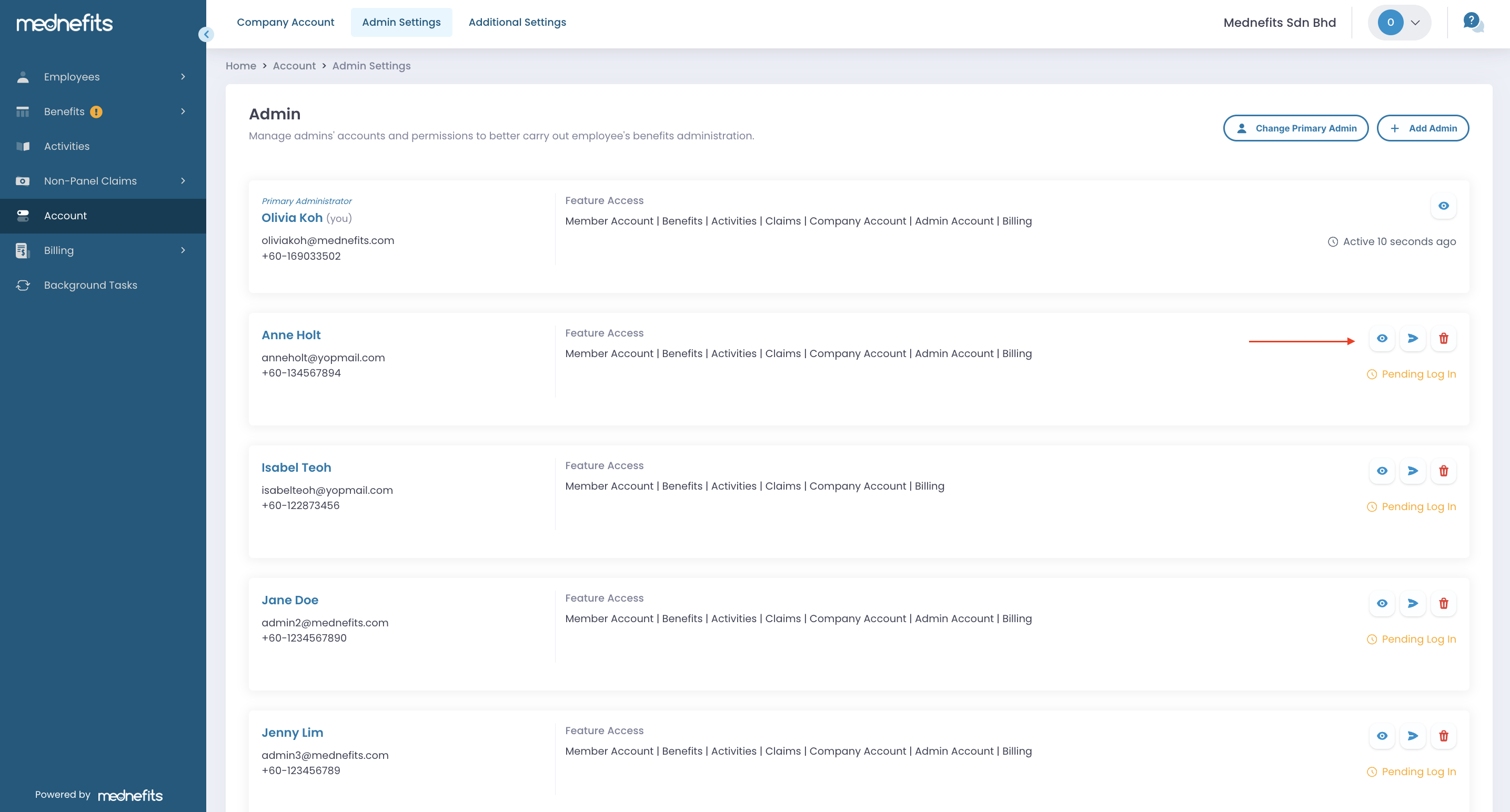The width and height of the screenshot is (1510, 812).
Task: Click the Billing invoice icon
Action: coord(23,250)
